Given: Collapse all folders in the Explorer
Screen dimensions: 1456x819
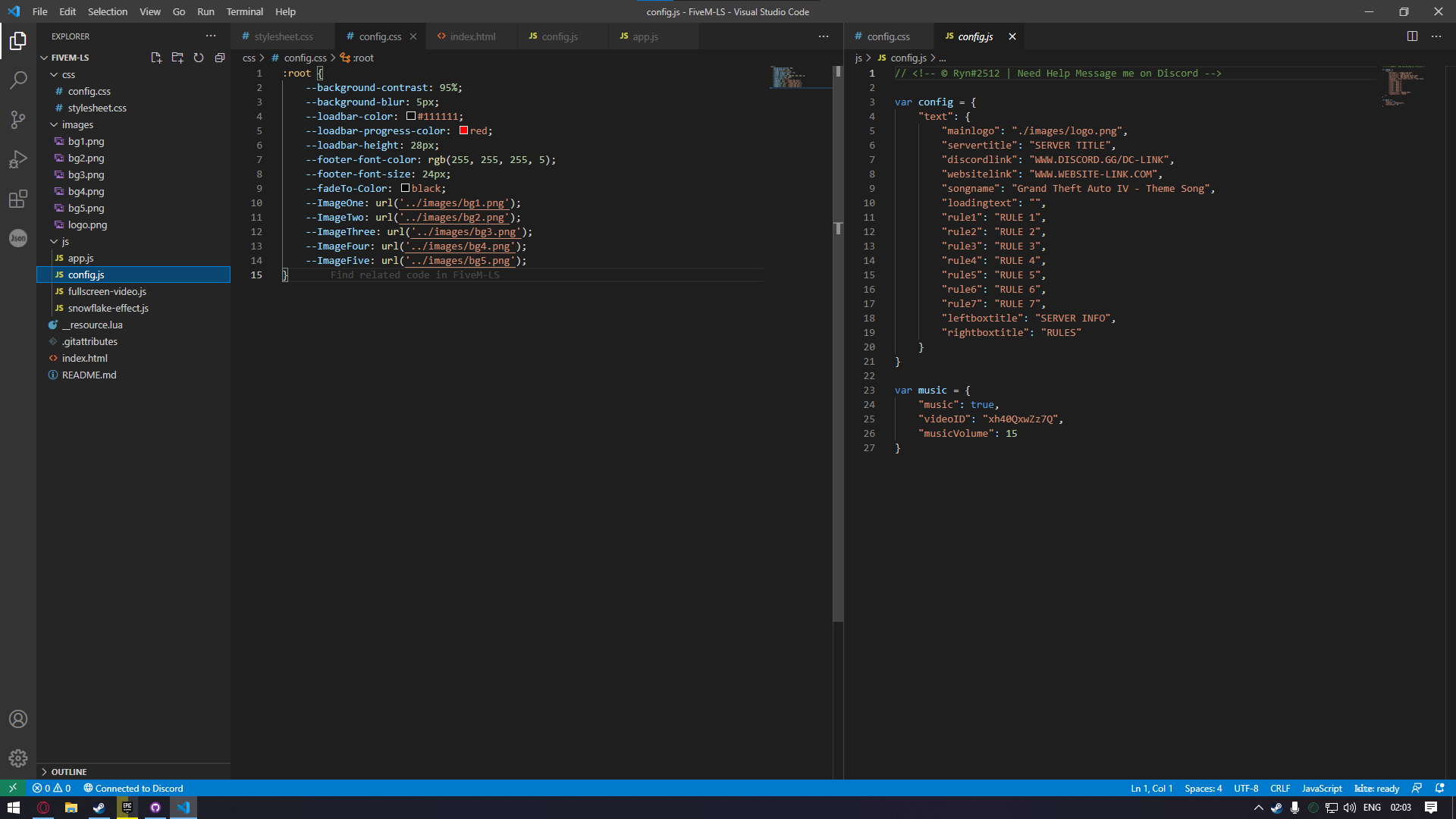Looking at the screenshot, I should 220,57.
